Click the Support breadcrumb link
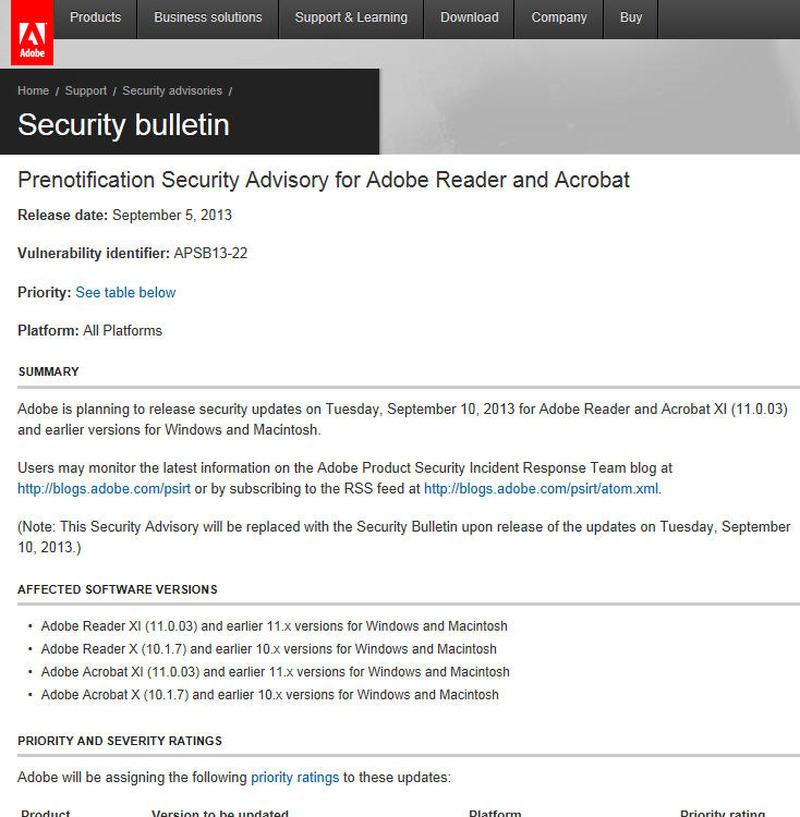The width and height of the screenshot is (800, 817). tap(86, 91)
